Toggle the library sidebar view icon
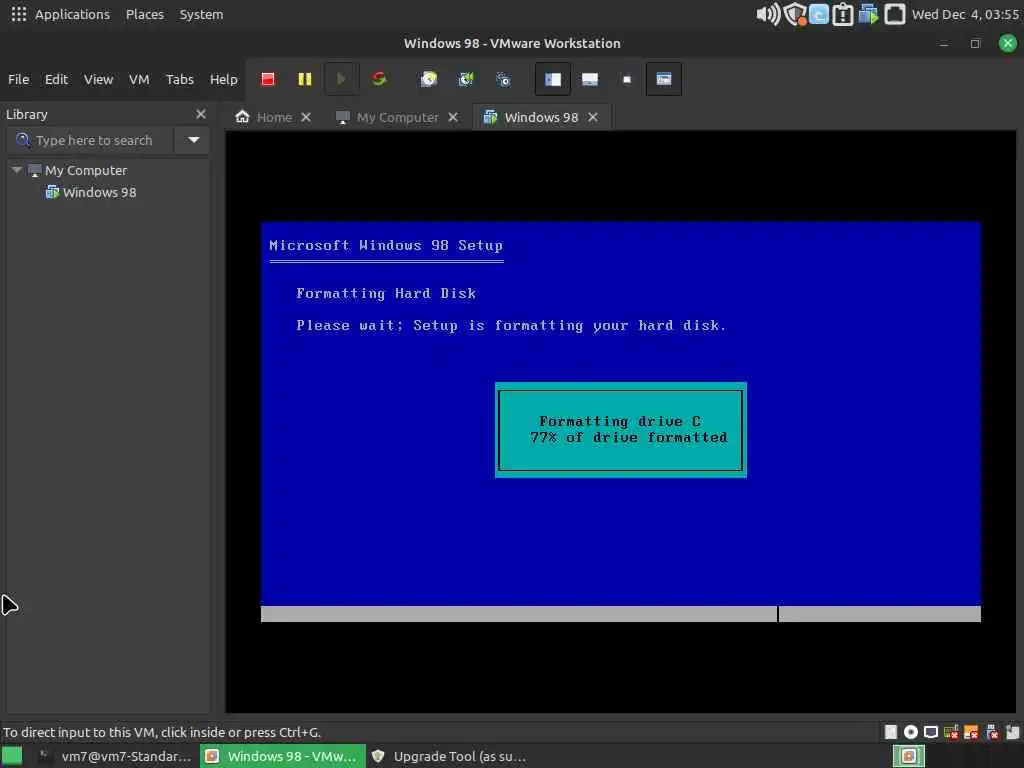Viewport: 1024px width, 768px height. tap(552, 79)
